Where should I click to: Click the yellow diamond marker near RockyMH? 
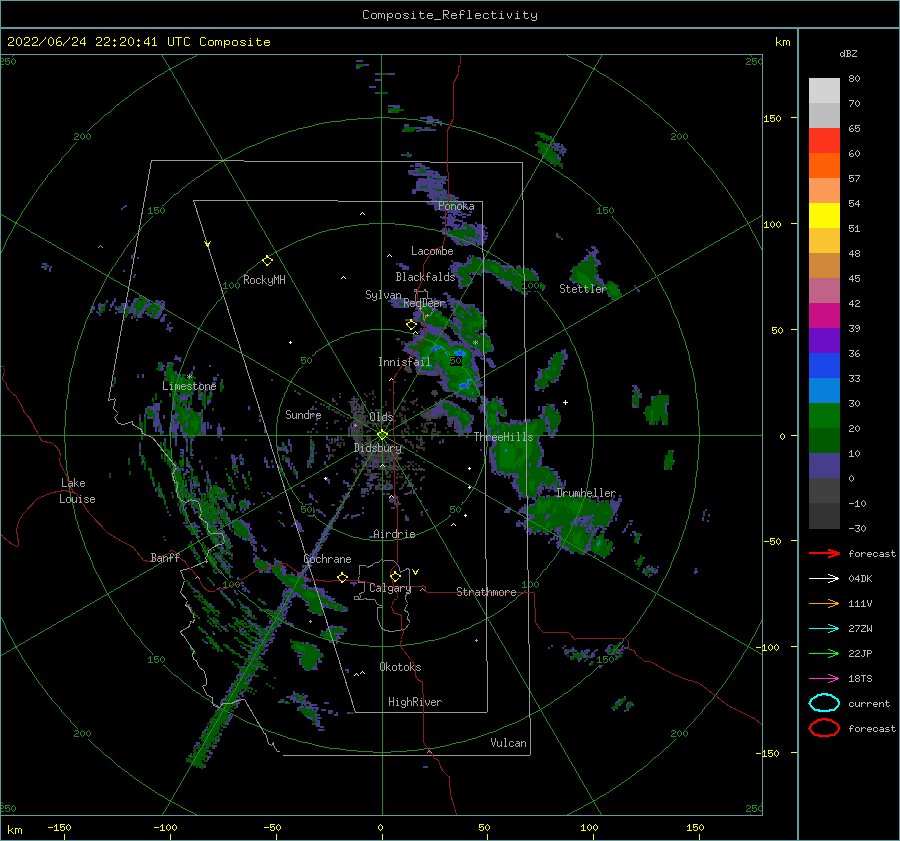267,261
